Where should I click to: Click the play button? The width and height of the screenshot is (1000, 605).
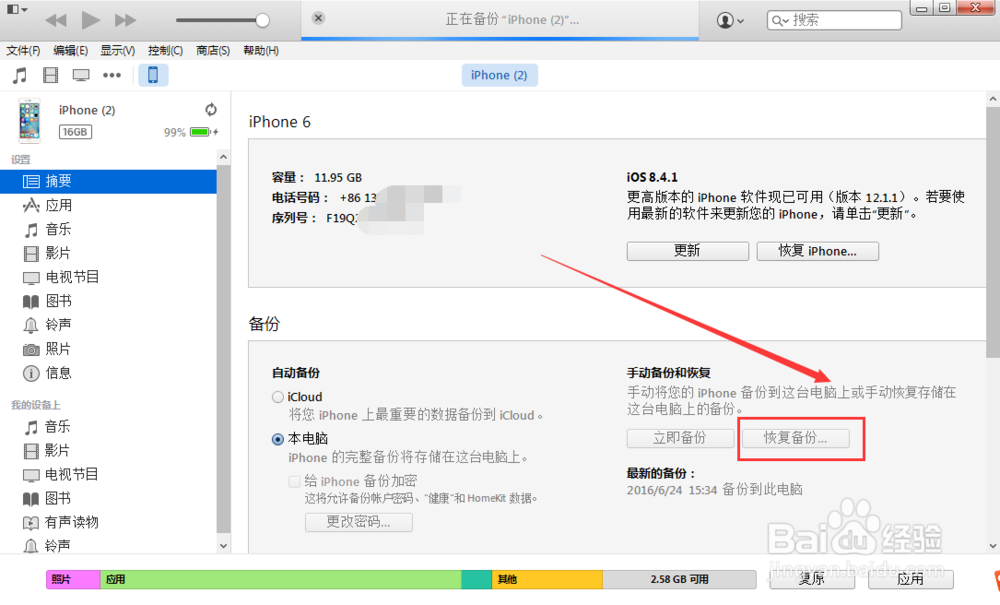click(x=91, y=20)
